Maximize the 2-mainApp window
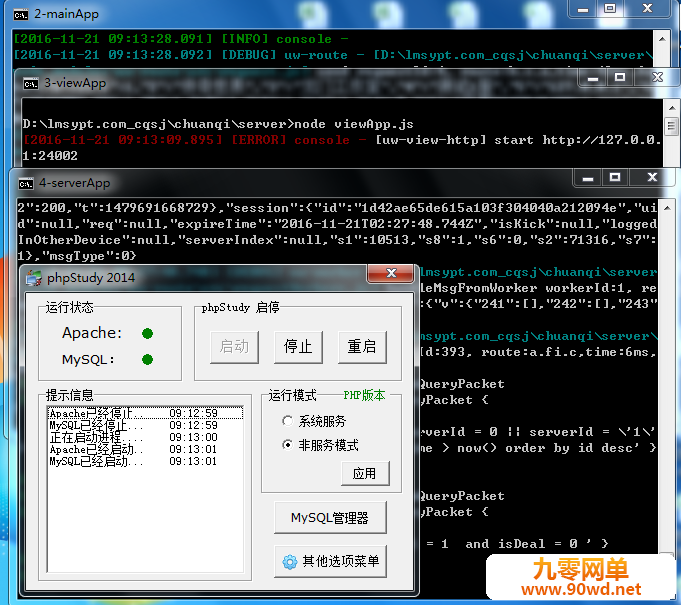The width and height of the screenshot is (681, 605). pos(610,9)
